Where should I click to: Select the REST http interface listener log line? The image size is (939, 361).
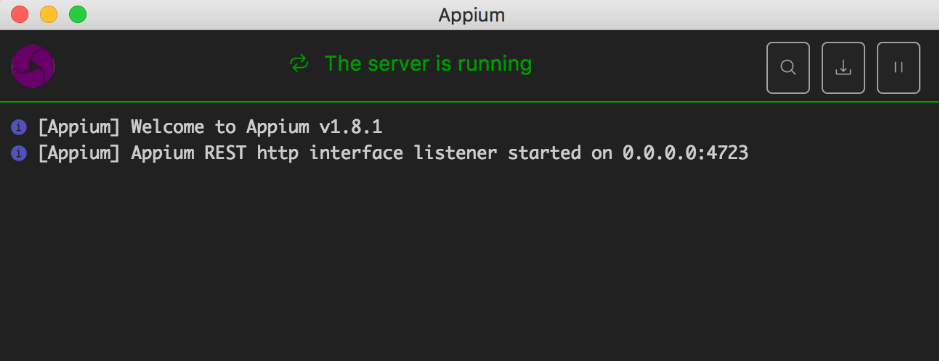click(x=393, y=153)
